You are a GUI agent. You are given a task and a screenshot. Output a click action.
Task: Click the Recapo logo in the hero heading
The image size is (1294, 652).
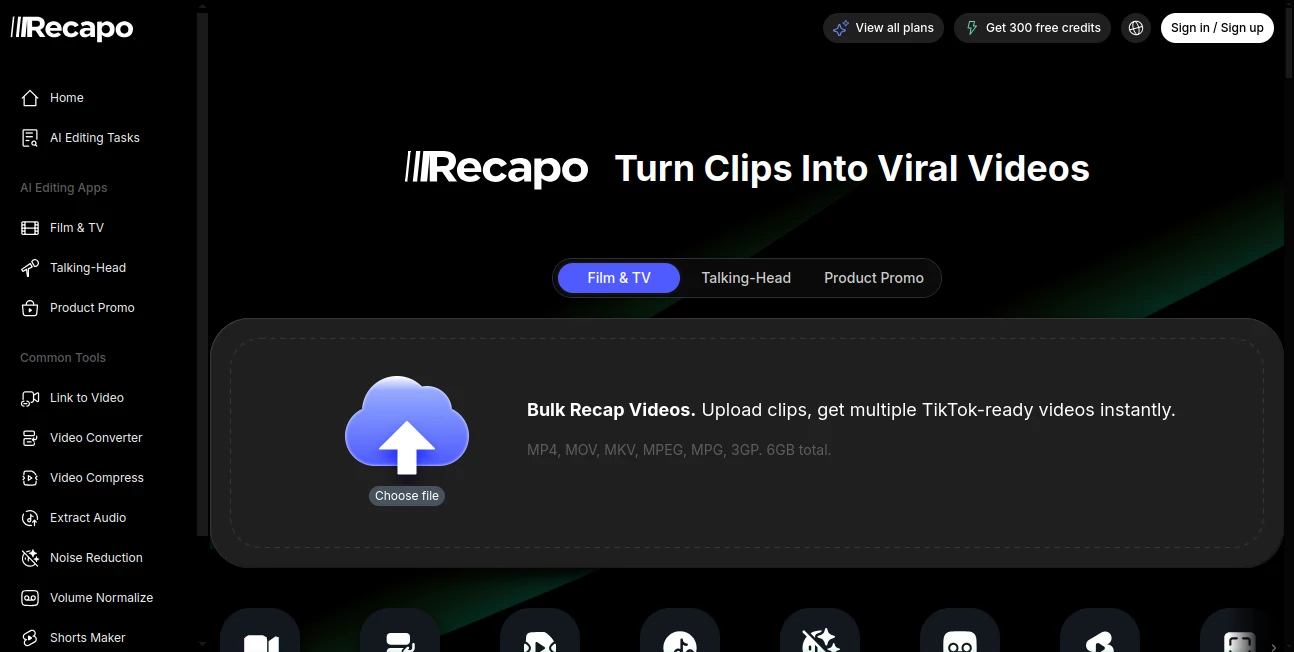pos(496,168)
